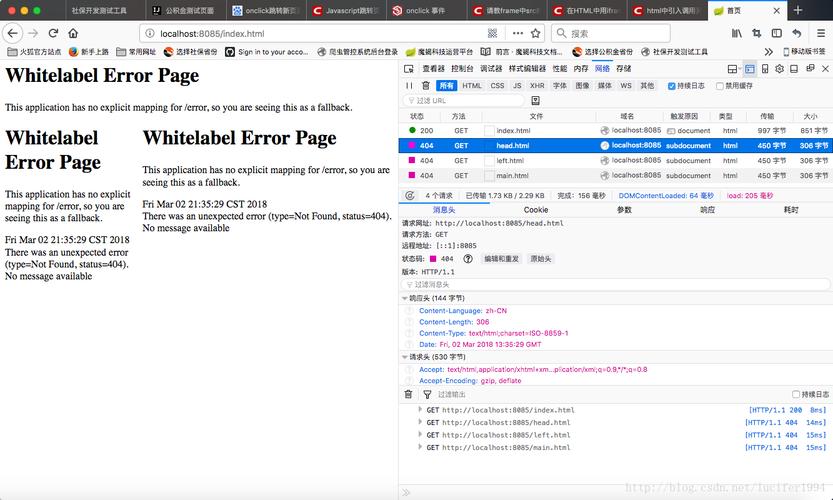This screenshot has width=833, height=500.
Task: Filter requests by JS type
Action: [517, 86]
